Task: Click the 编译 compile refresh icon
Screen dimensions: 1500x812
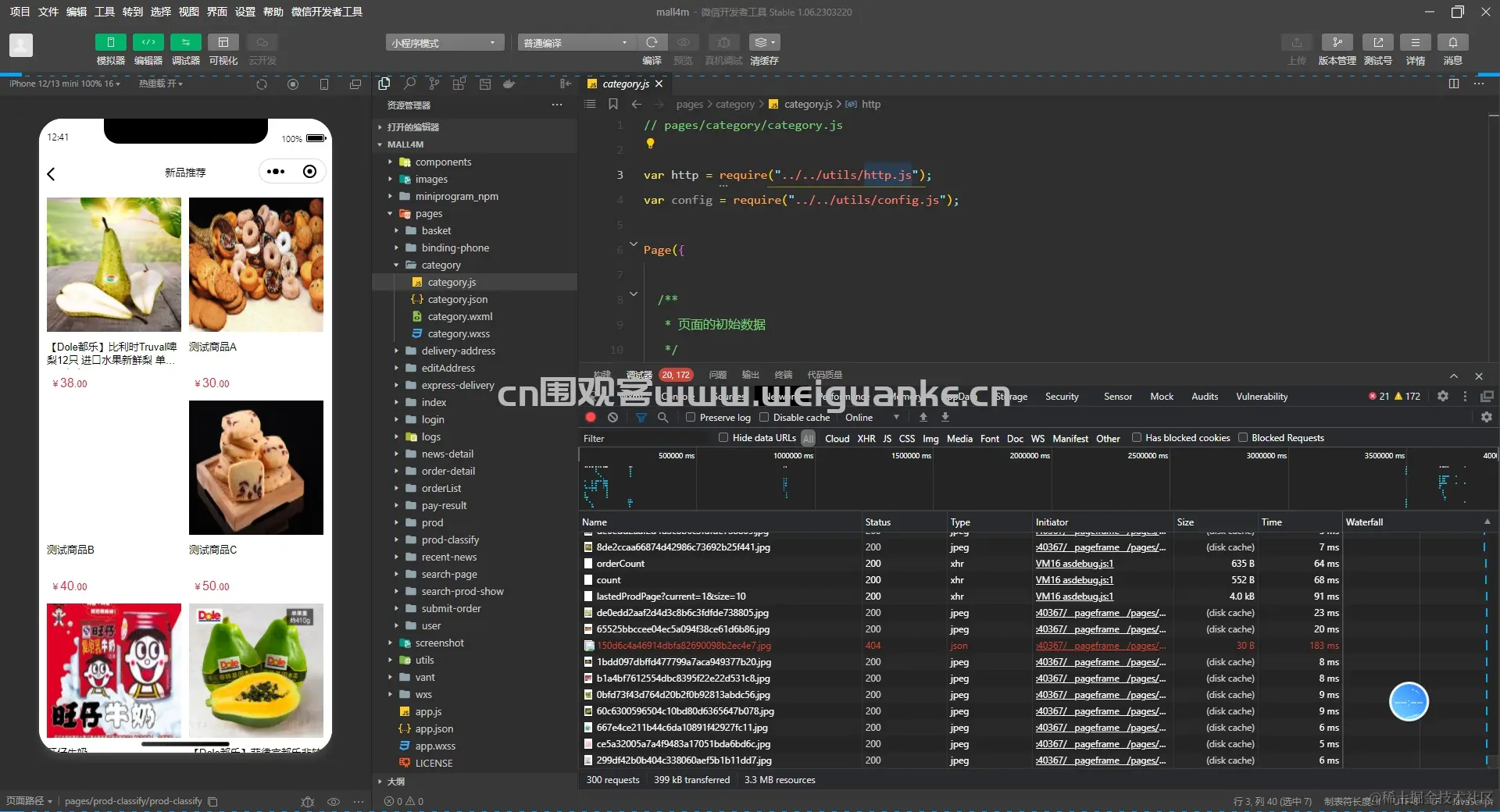Action: [652, 42]
